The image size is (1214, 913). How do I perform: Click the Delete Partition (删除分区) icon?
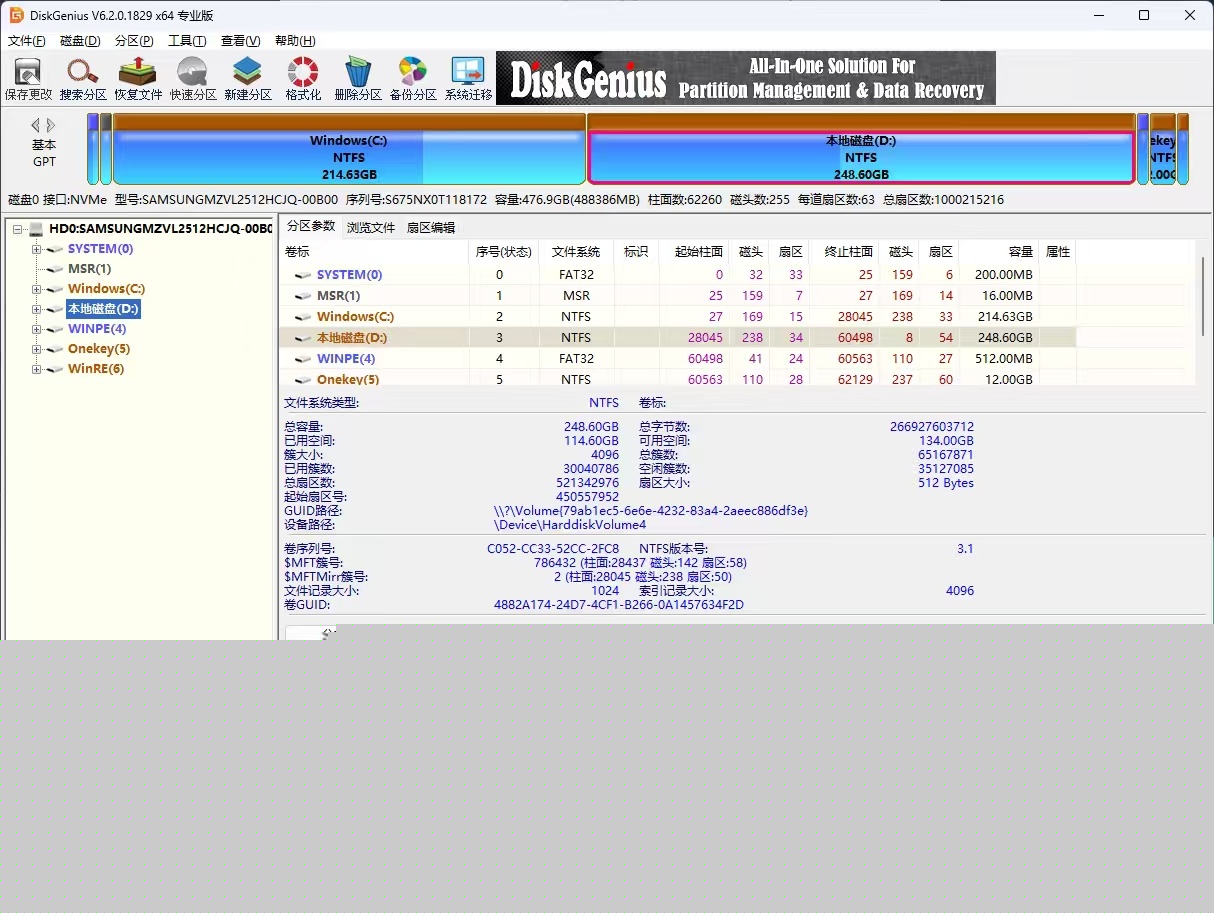pyautogui.click(x=358, y=79)
